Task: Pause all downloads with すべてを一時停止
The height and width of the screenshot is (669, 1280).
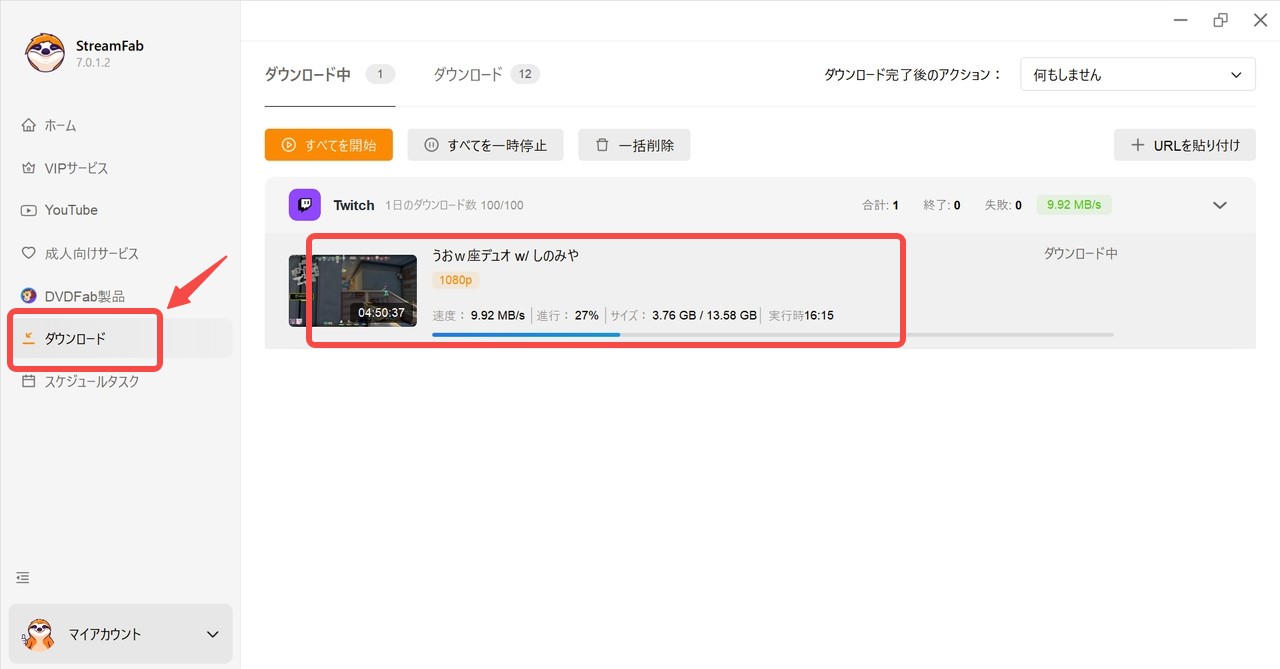Action: tap(485, 144)
